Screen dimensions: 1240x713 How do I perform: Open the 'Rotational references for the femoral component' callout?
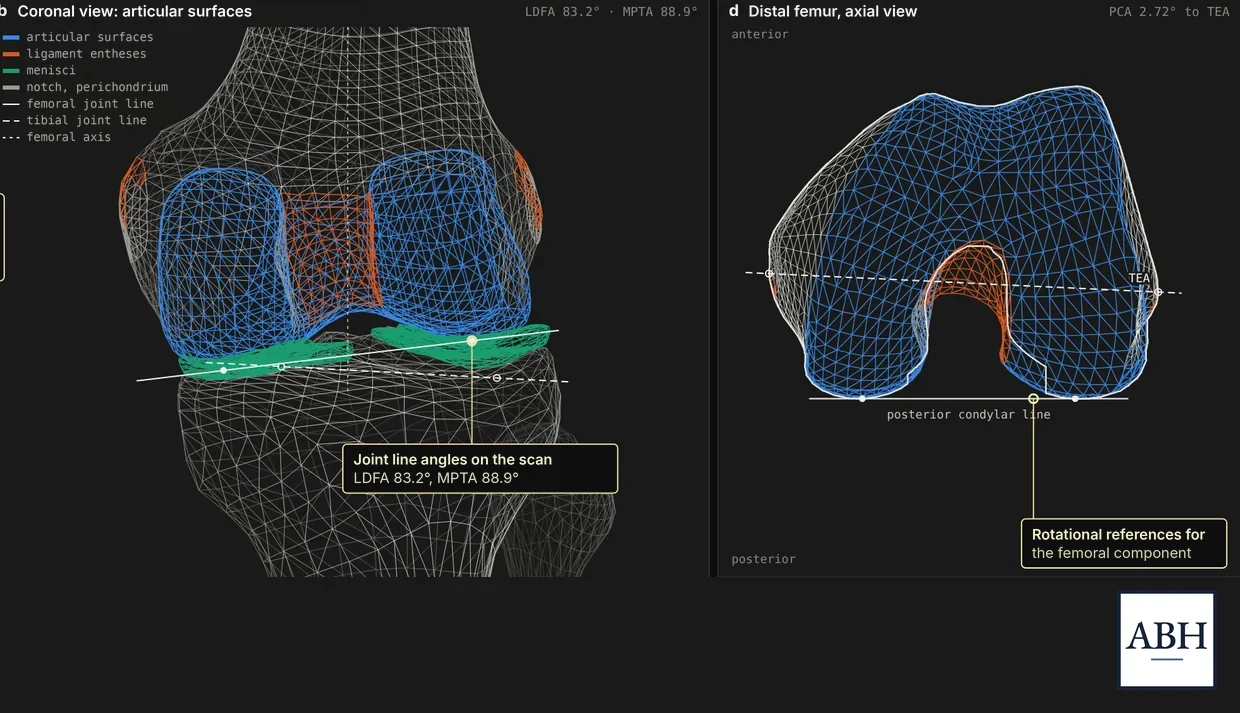point(1124,543)
